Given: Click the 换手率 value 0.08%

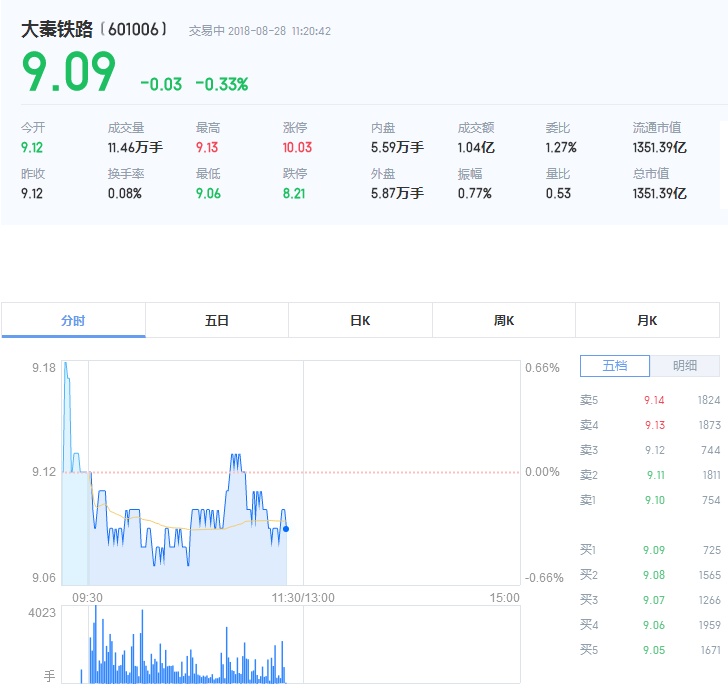Looking at the screenshot, I should [x=124, y=193].
